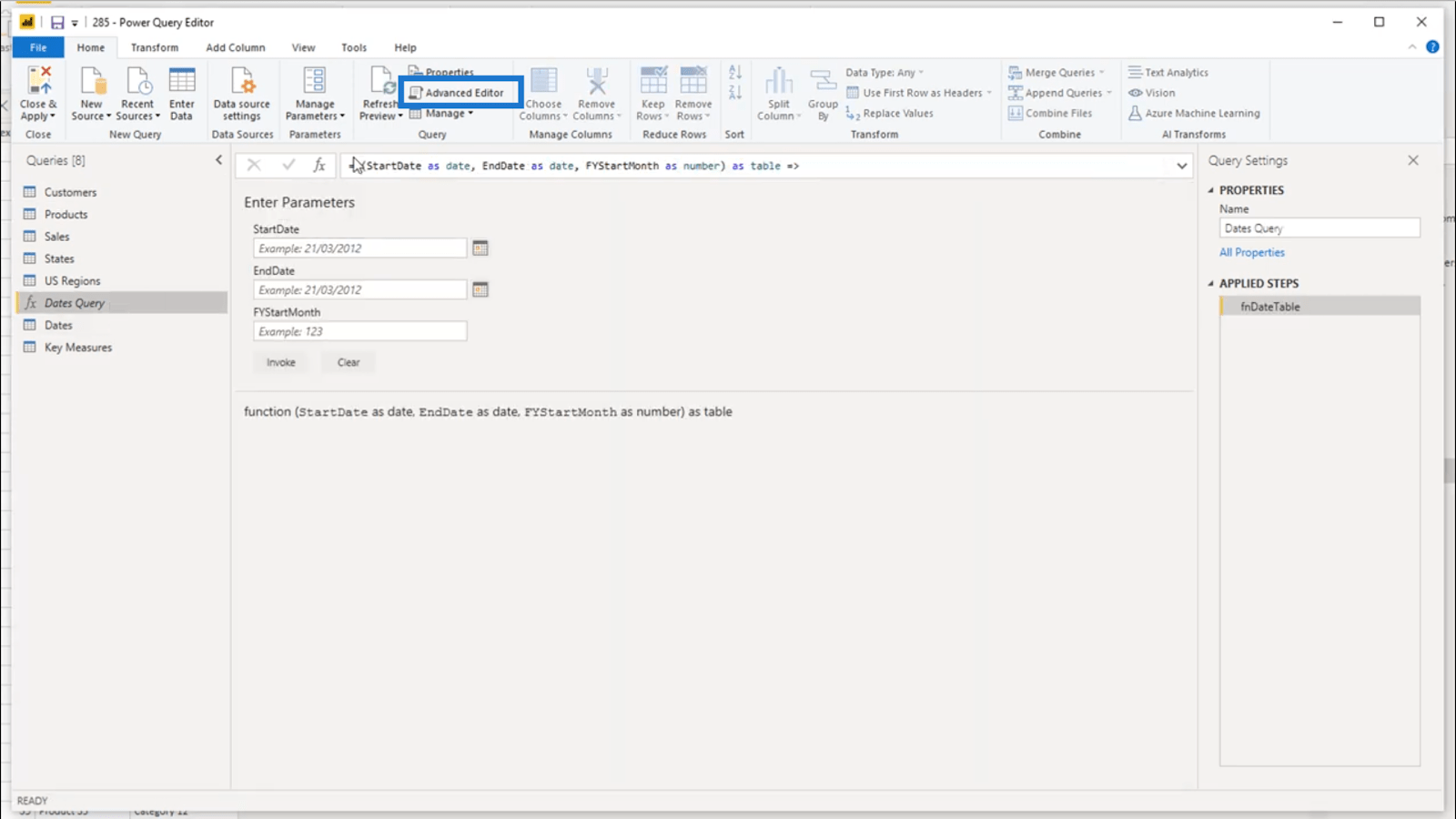
Task: Click the Remove Rows icon
Action: [693, 81]
